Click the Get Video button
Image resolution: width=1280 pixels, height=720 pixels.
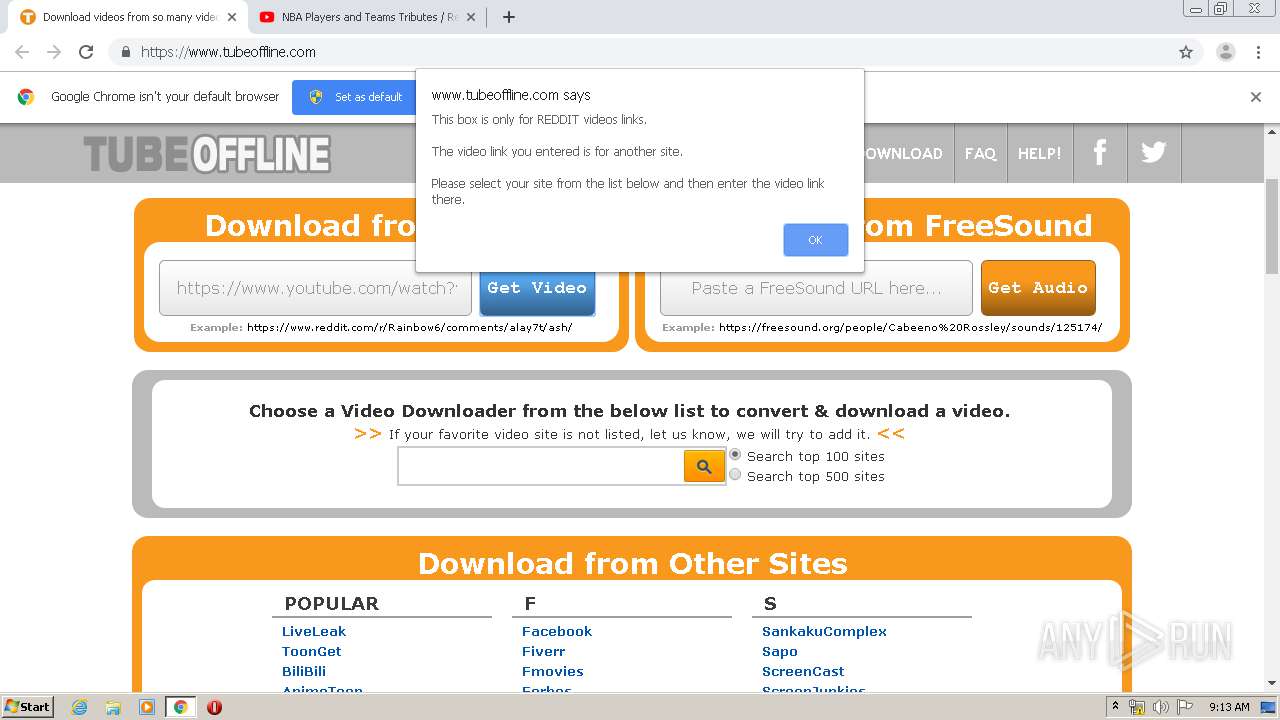coord(537,288)
